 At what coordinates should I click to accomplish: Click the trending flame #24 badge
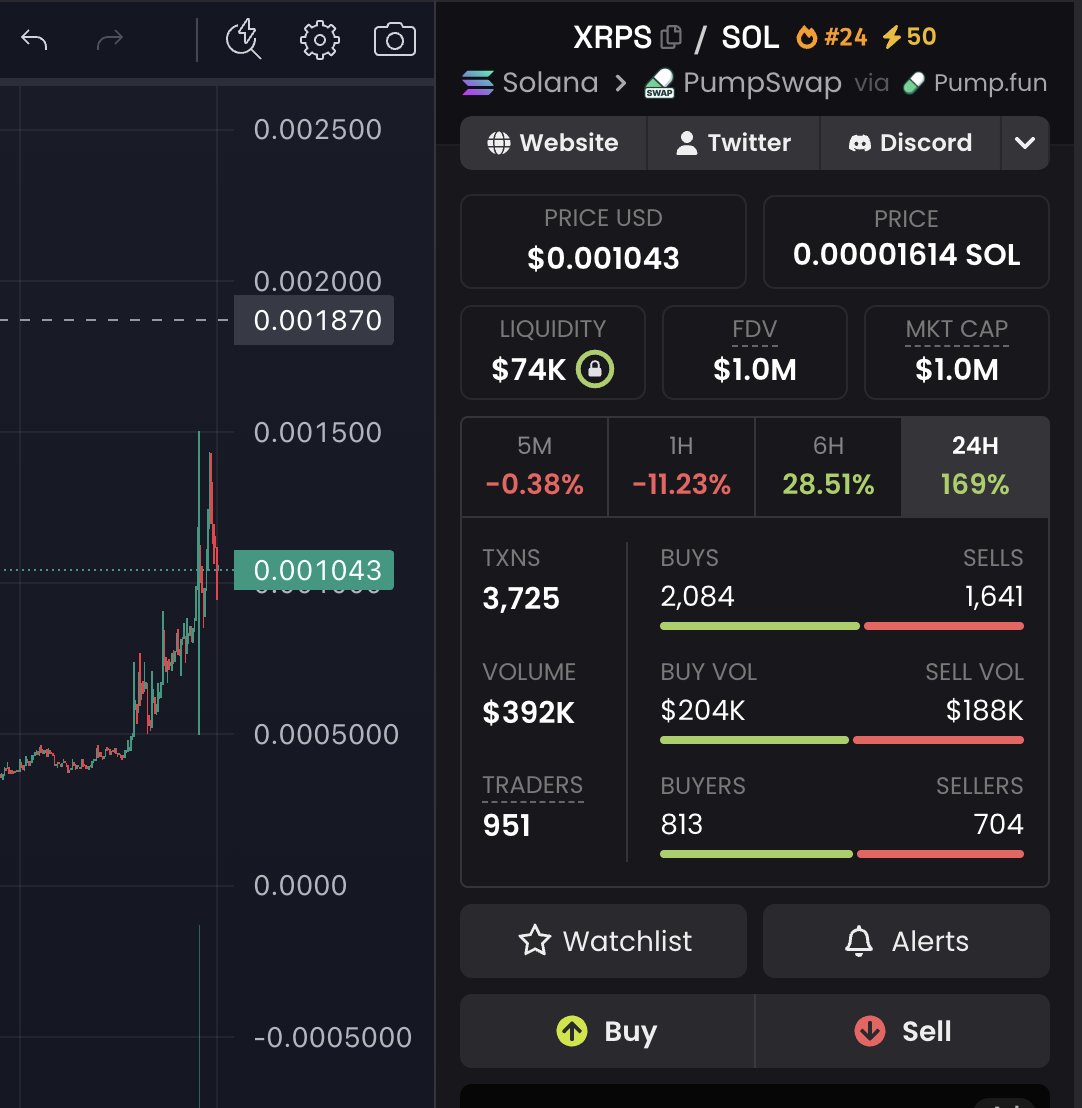[832, 37]
